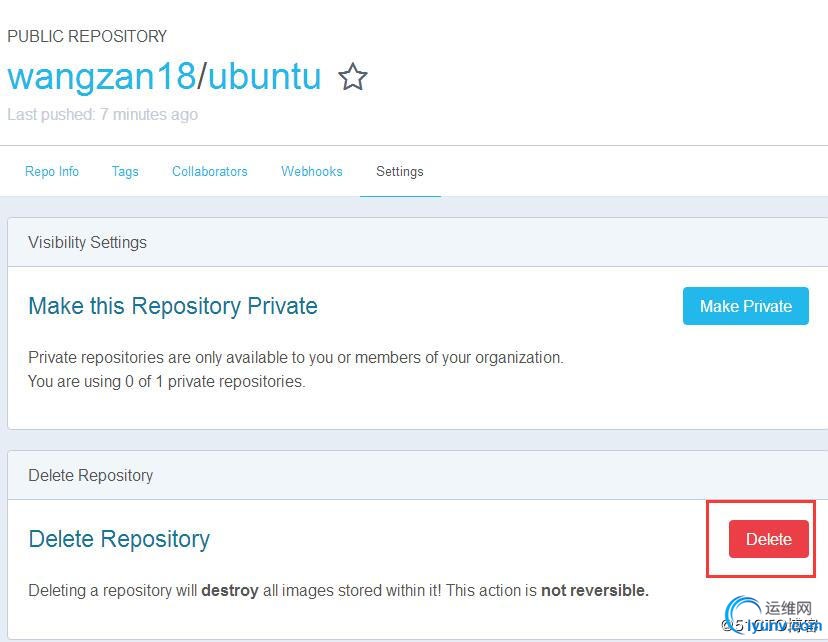Star the wangzan18/ubuntu repository
Image resolution: width=828 pixels, height=642 pixels.
click(x=353, y=77)
